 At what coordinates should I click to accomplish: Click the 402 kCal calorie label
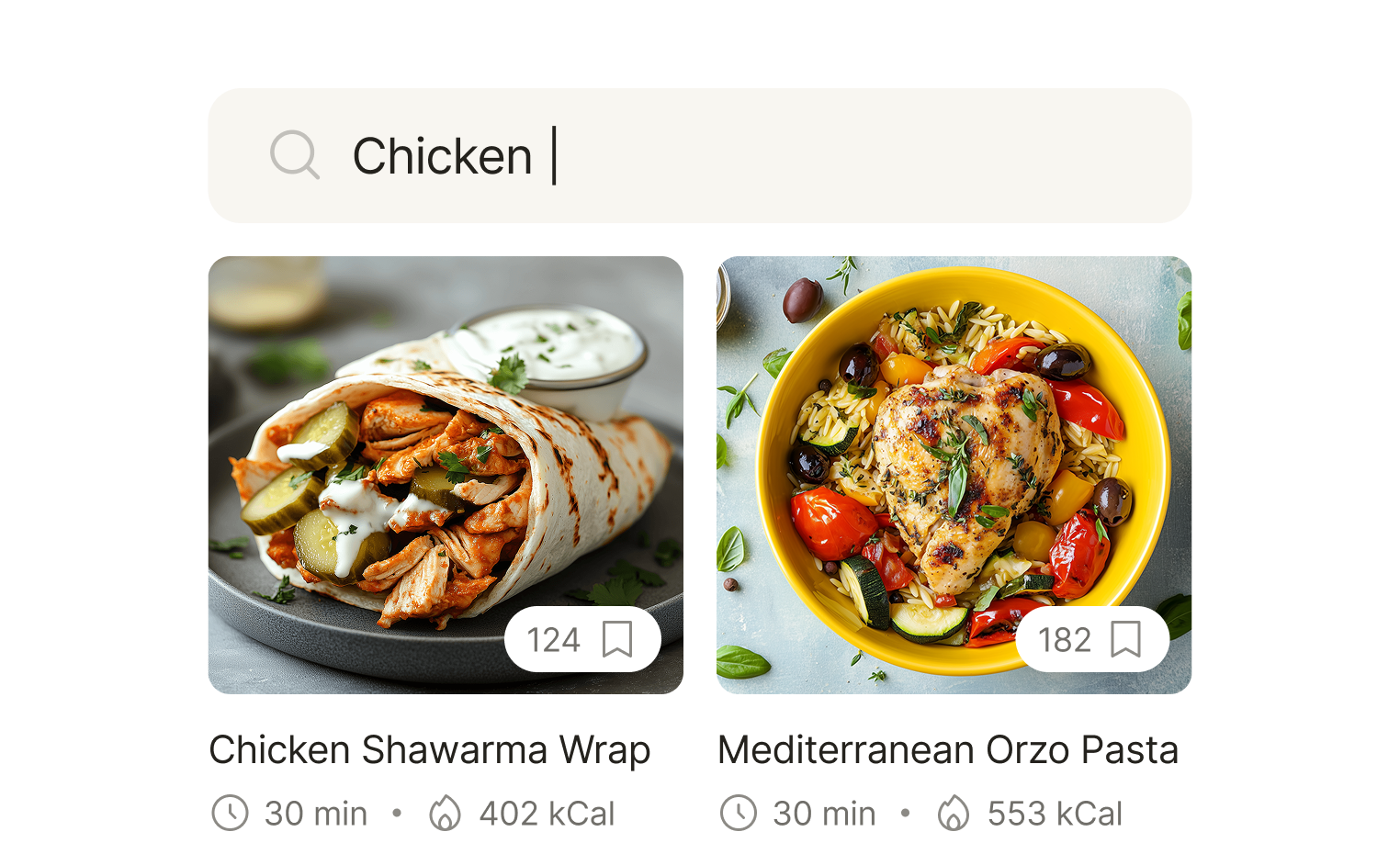pos(547,814)
